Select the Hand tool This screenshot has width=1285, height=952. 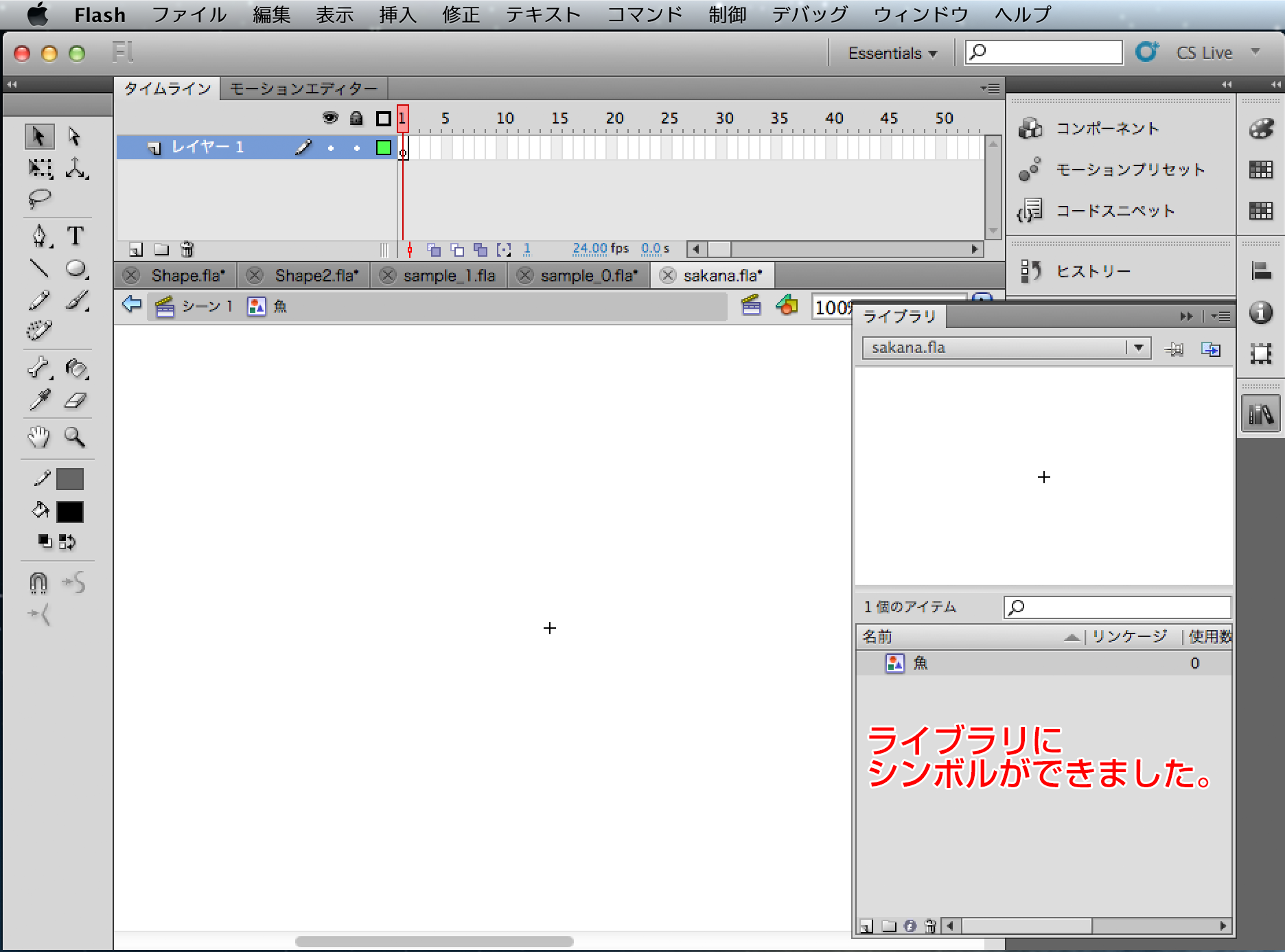39,437
